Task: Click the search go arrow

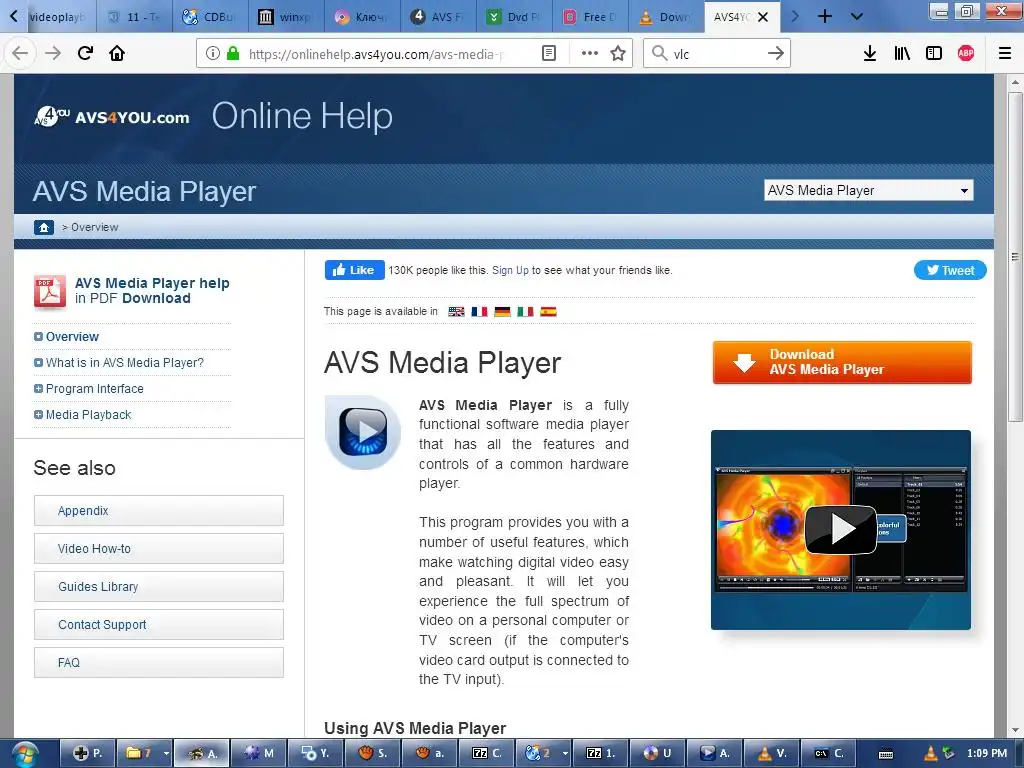Action: (x=775, y=54)
